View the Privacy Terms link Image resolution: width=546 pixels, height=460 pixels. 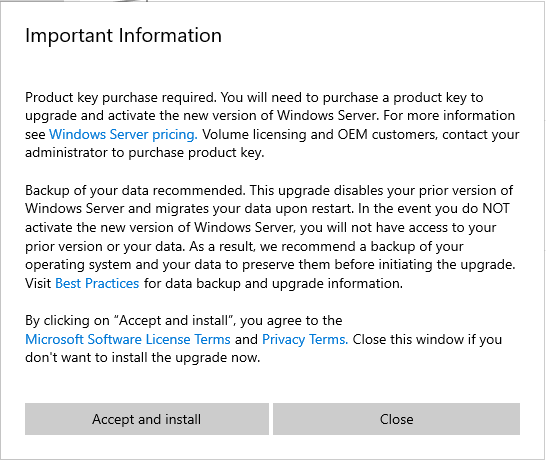click(305, 339)
